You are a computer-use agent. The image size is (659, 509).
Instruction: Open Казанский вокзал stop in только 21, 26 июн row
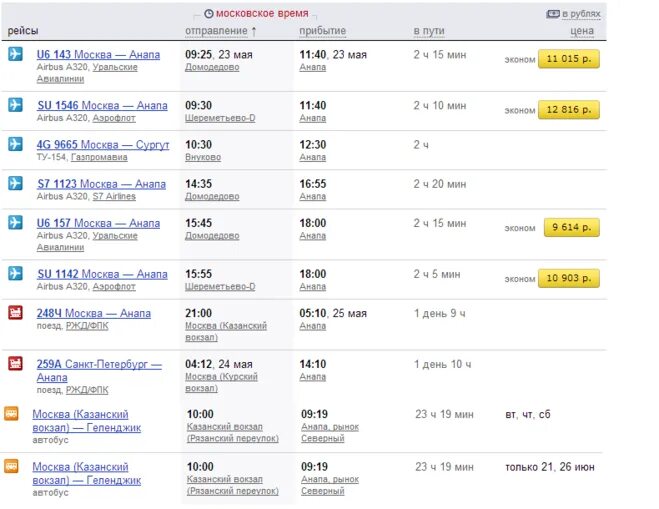[x=233, y=485]
